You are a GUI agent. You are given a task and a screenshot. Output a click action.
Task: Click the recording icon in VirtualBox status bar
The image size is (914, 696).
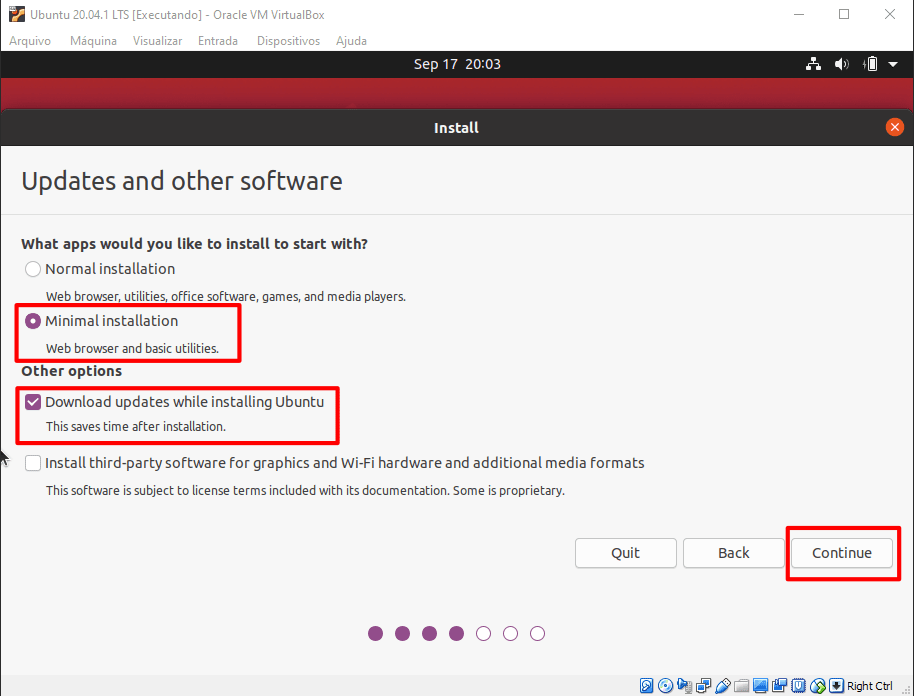779,686
